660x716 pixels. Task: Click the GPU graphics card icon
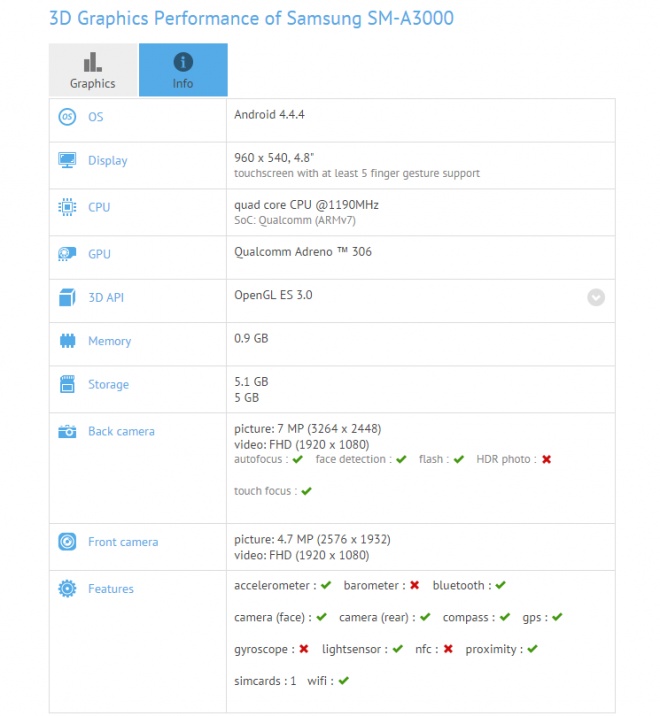pyautogui.click(x=67, y=254)
